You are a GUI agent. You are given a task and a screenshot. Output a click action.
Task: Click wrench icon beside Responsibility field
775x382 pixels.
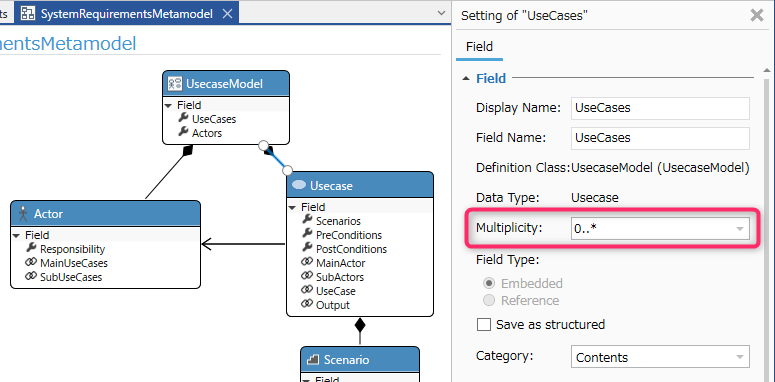click(x=32, y=249)
